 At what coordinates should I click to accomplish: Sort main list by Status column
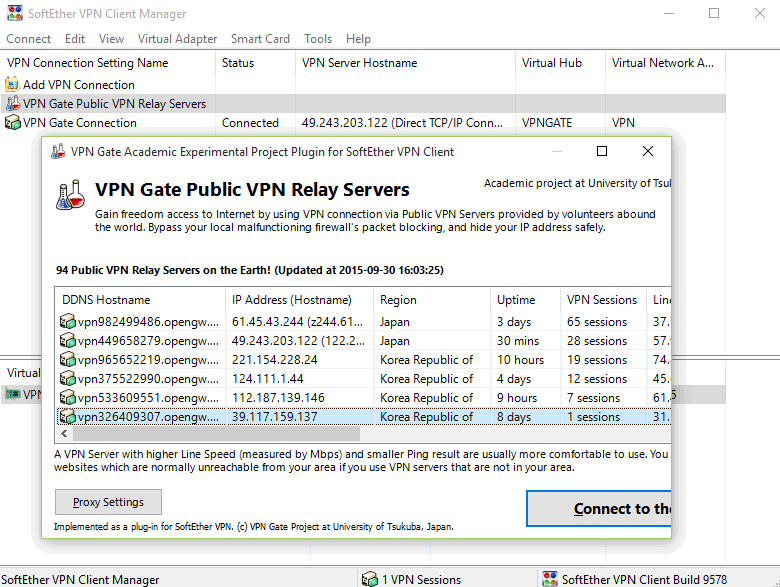click(x=255, y=63)
